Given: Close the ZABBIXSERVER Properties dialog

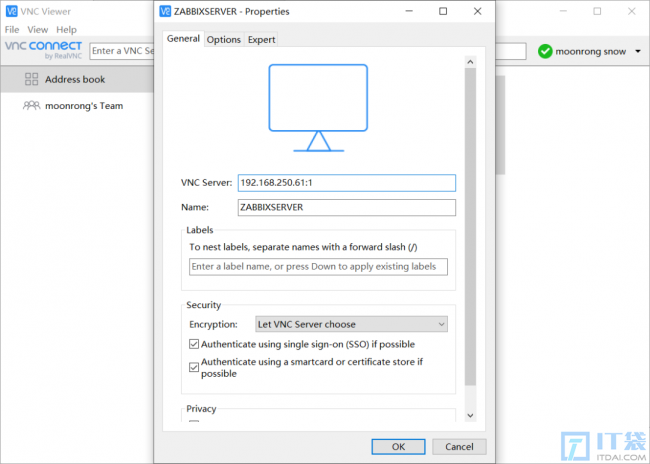Looking at the screenshot, I should 478,11.
